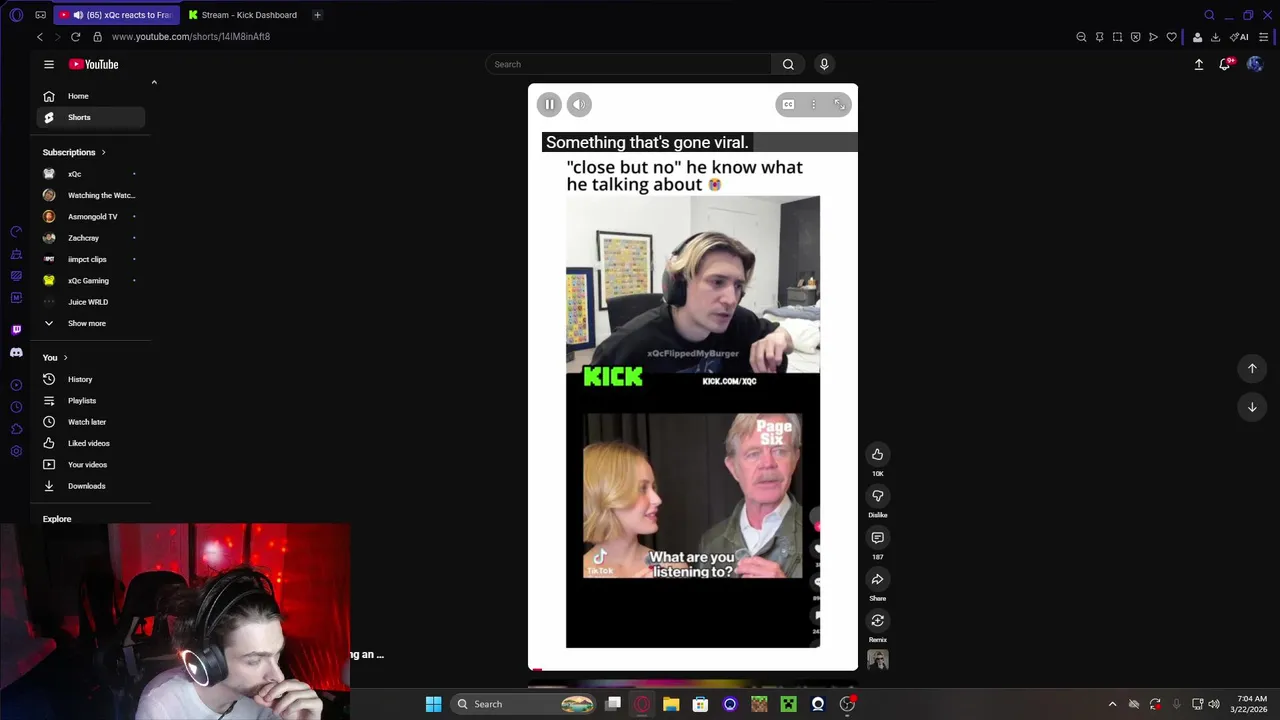Show hidden system tray icons chevron
The width and height of the screenshot is (1280, 720).
pyautogui.click(x=1112, y=704)
